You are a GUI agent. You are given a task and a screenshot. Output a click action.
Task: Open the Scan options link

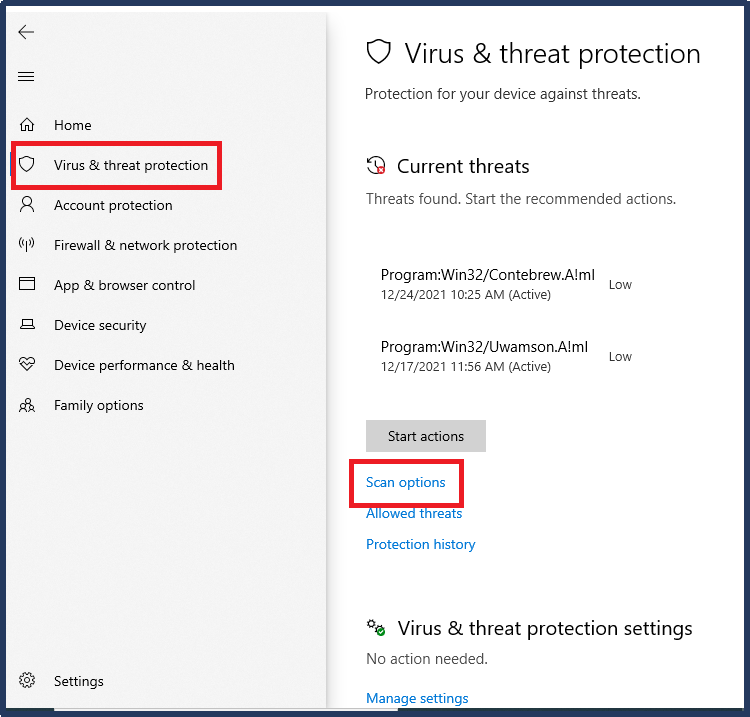point(406,482)
